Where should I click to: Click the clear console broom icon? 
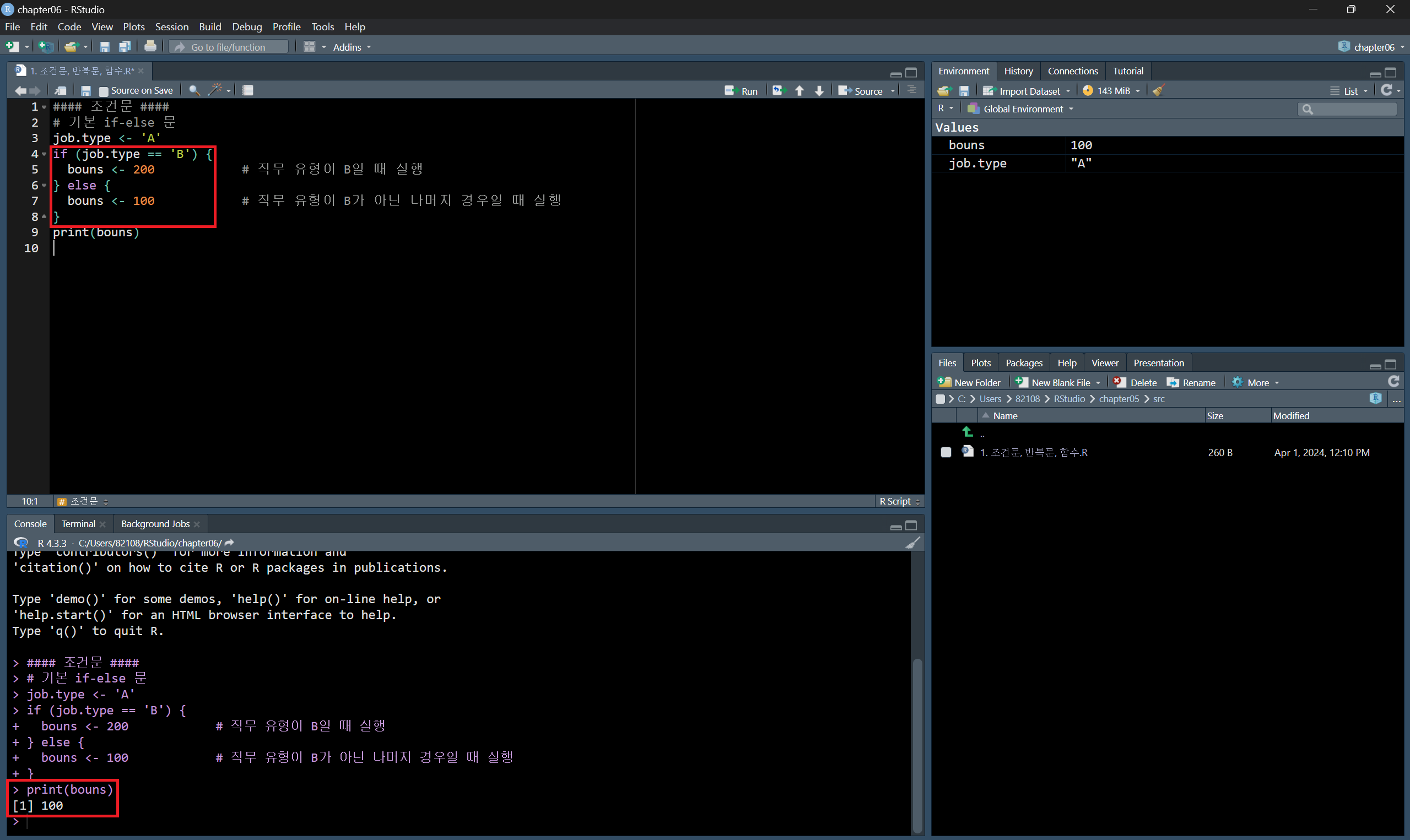point(912,543)
